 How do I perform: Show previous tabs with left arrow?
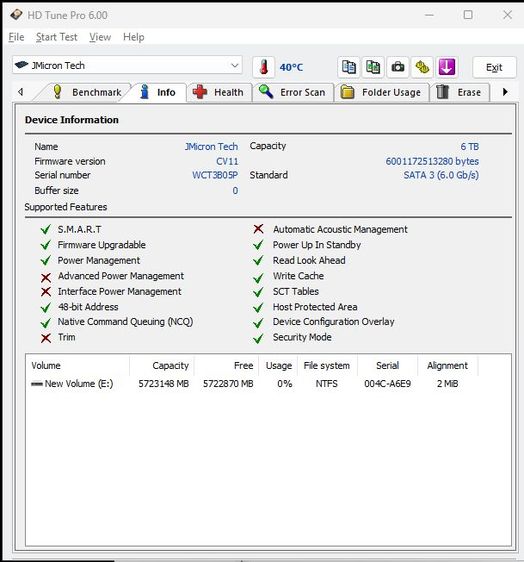pyautogui.click(x=20, y=92)
